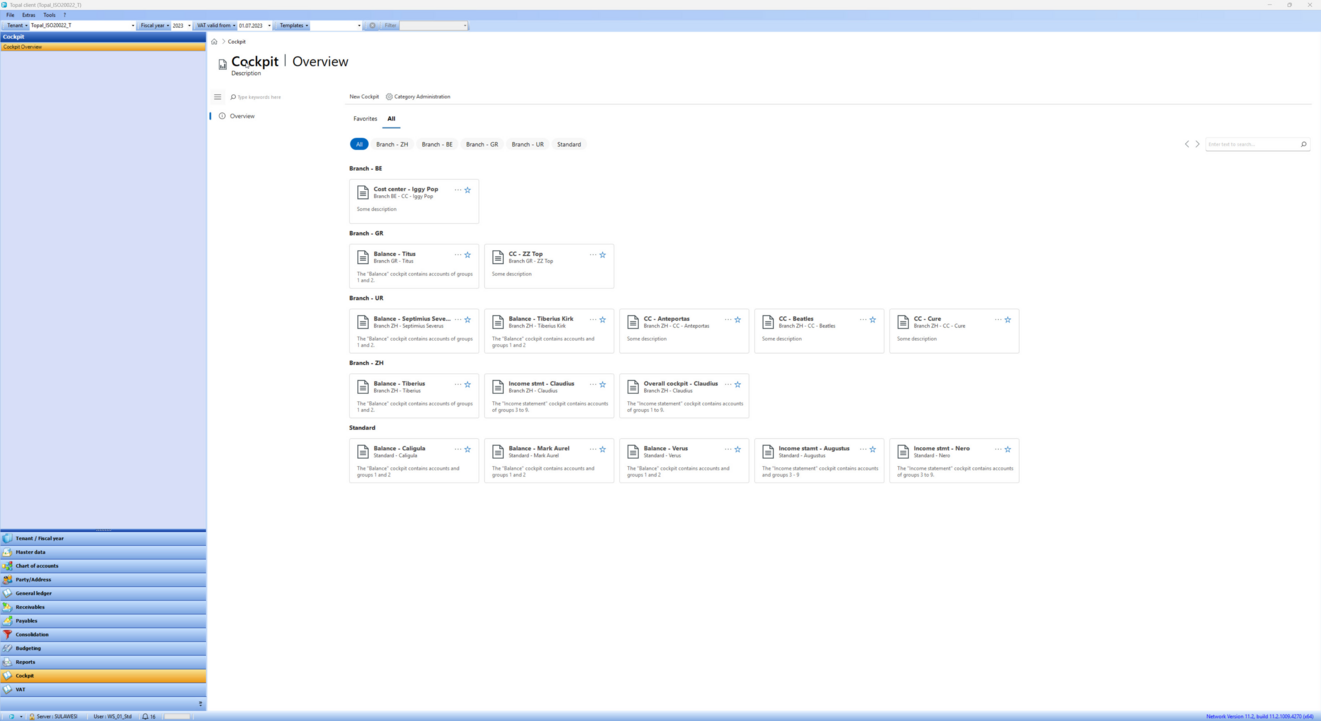Viewport: 1321px width, 721px height.
Task: Click the notification bell in the status bar
Action: point(146,716)
